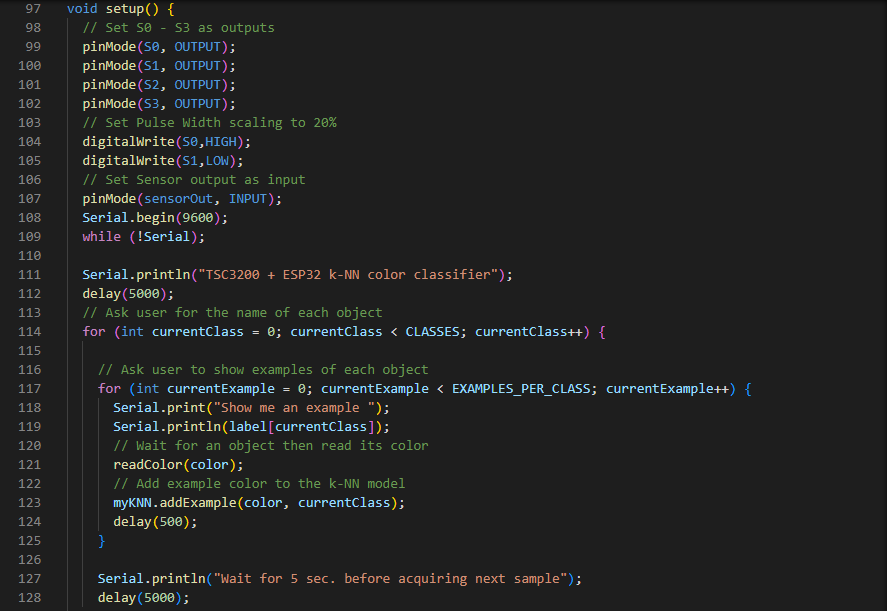Click the CLASSES constant in the for loop
Image resolution: width=887 pixels, height=611 pixels.
click(x=431, y=331)
